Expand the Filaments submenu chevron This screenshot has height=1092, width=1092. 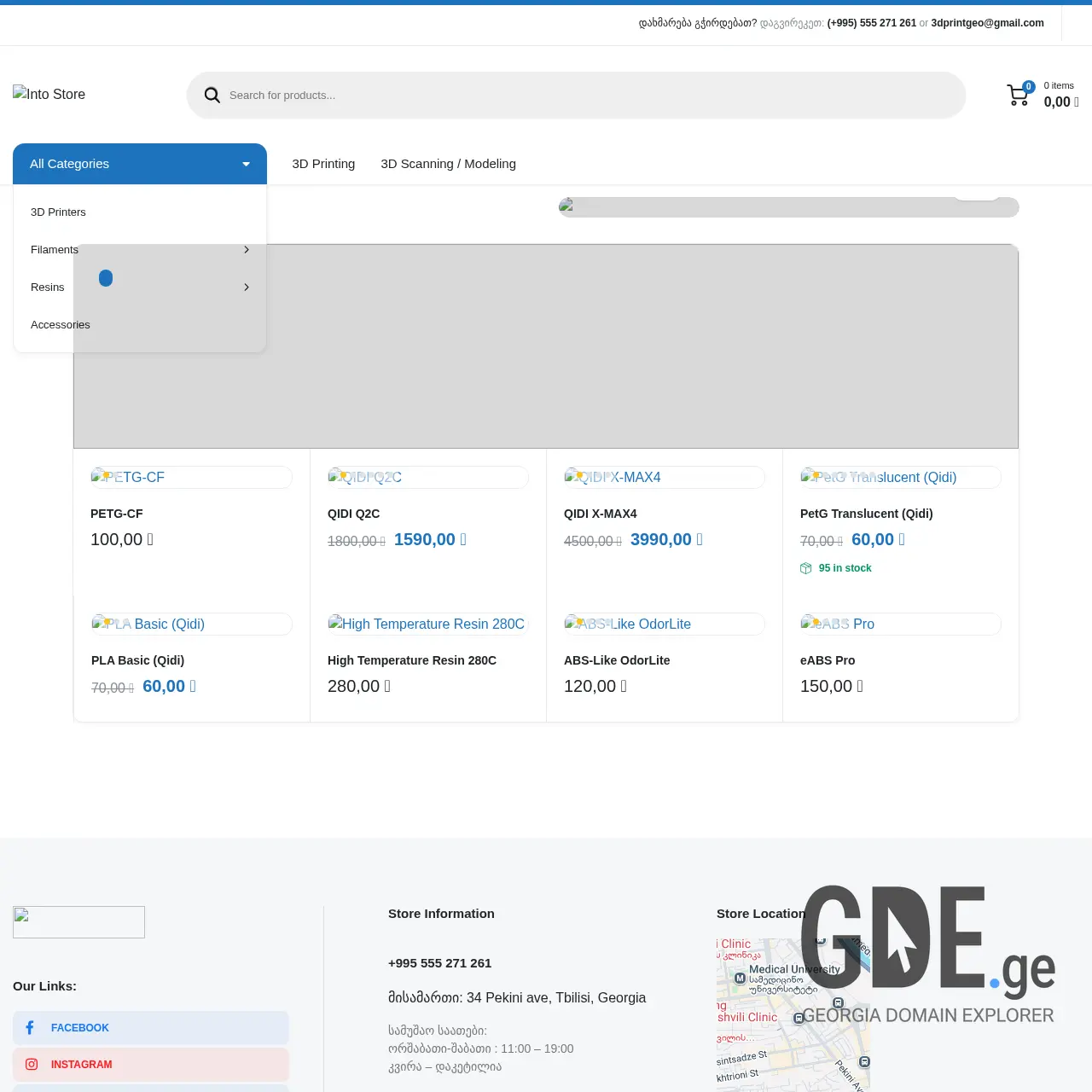(246, 249)
